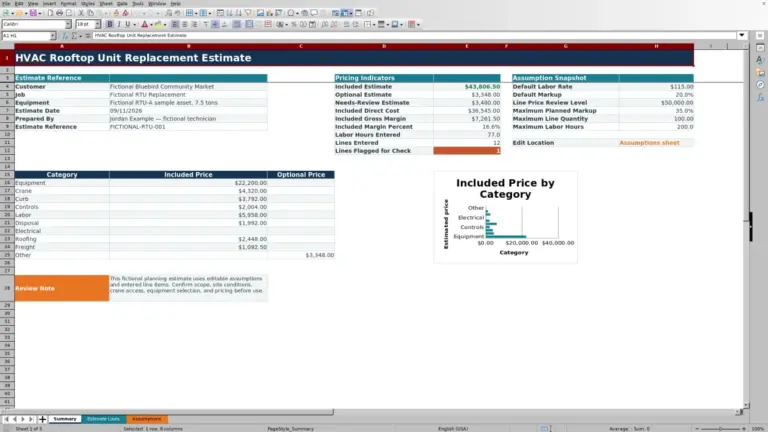Open the sidebar Navigator compass icon
This screenshot has width=768, height=432.
point(760,85)
